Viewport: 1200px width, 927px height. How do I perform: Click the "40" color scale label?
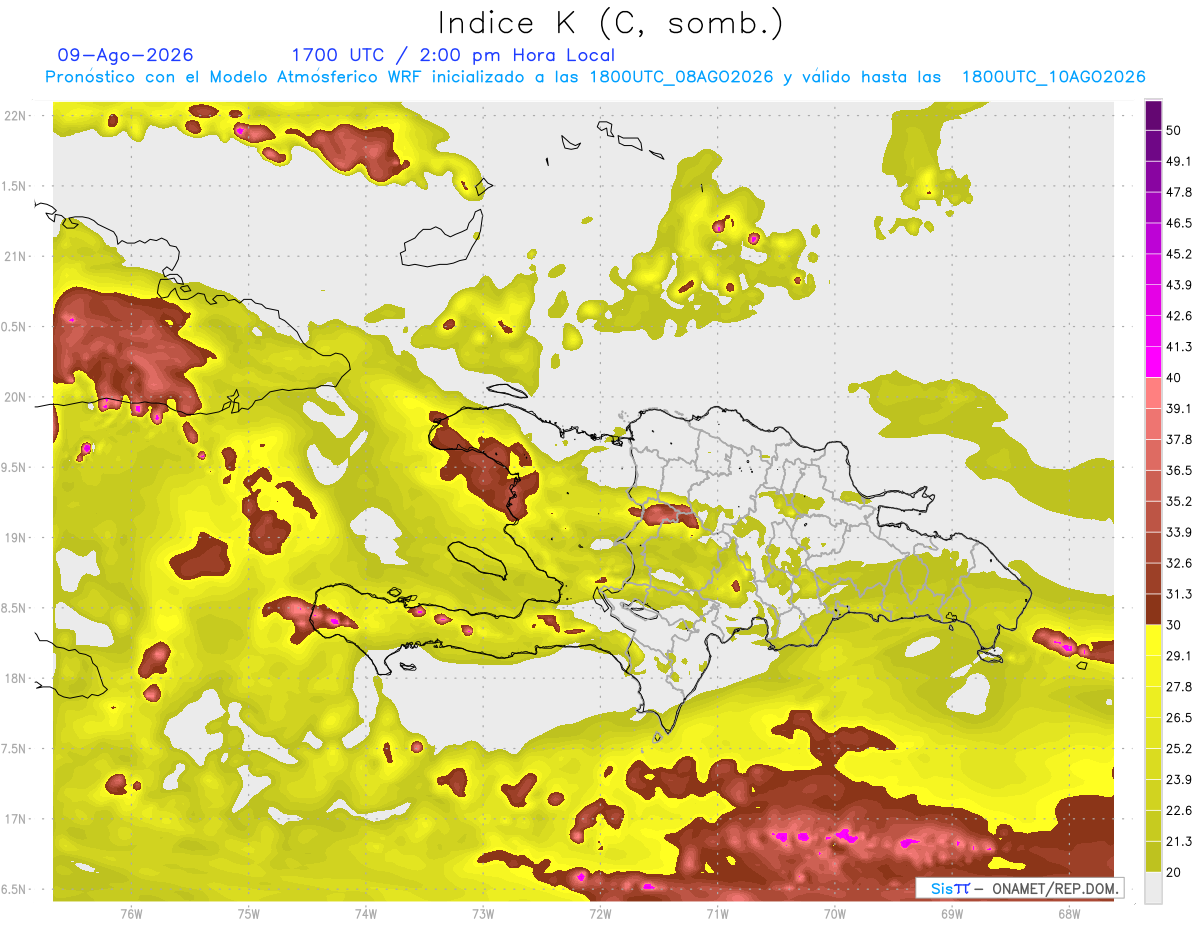(1174, 378)
